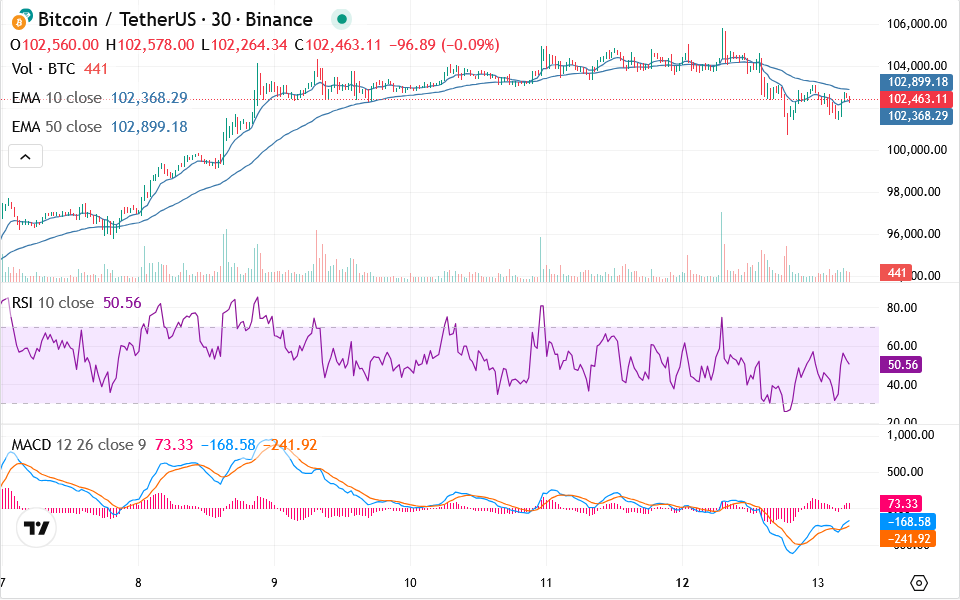This screenshot has width=960, height=600.
Task: Click the green market status dot
Action: tap(342, 20)
